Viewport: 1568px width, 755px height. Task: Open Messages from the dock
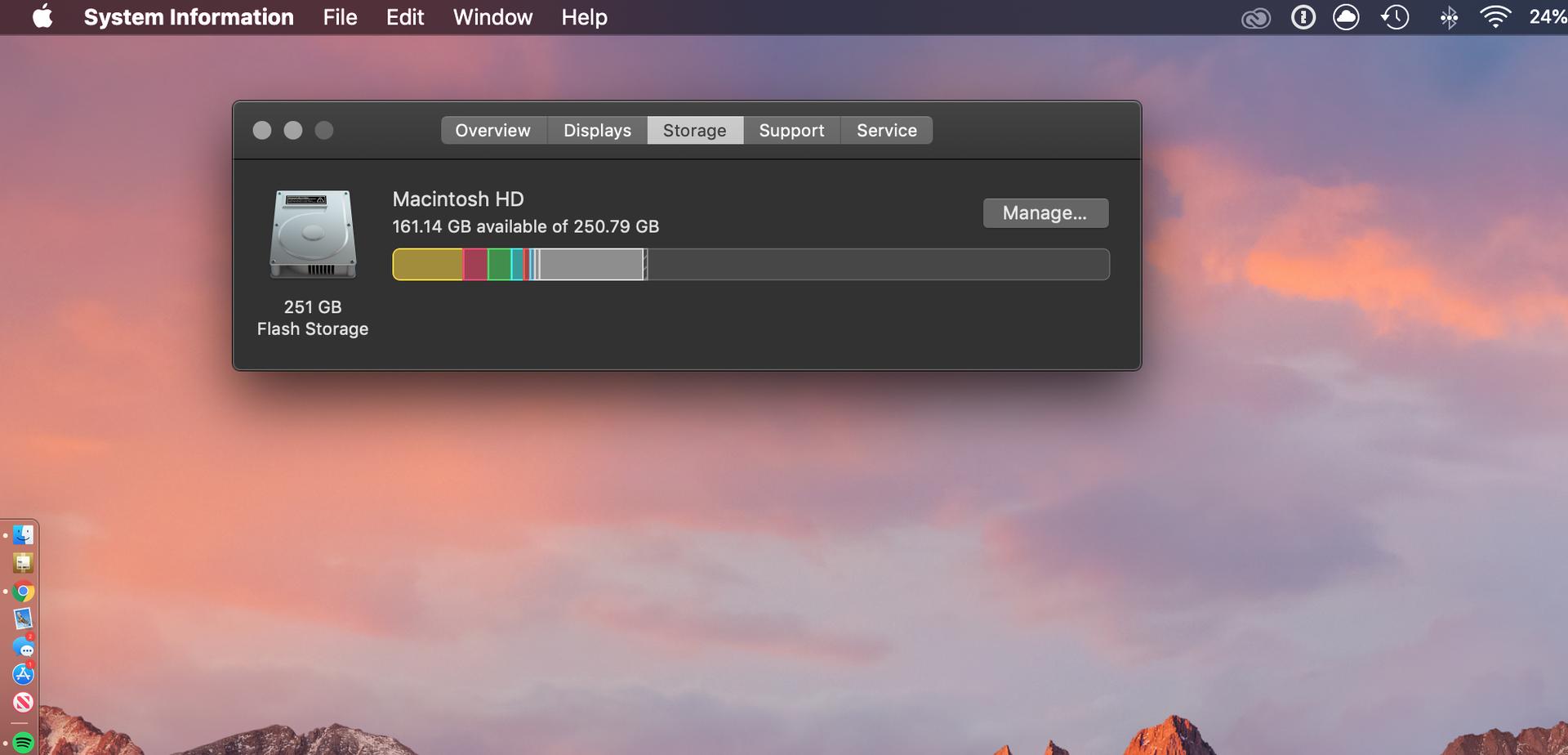(x=23, y=646)
